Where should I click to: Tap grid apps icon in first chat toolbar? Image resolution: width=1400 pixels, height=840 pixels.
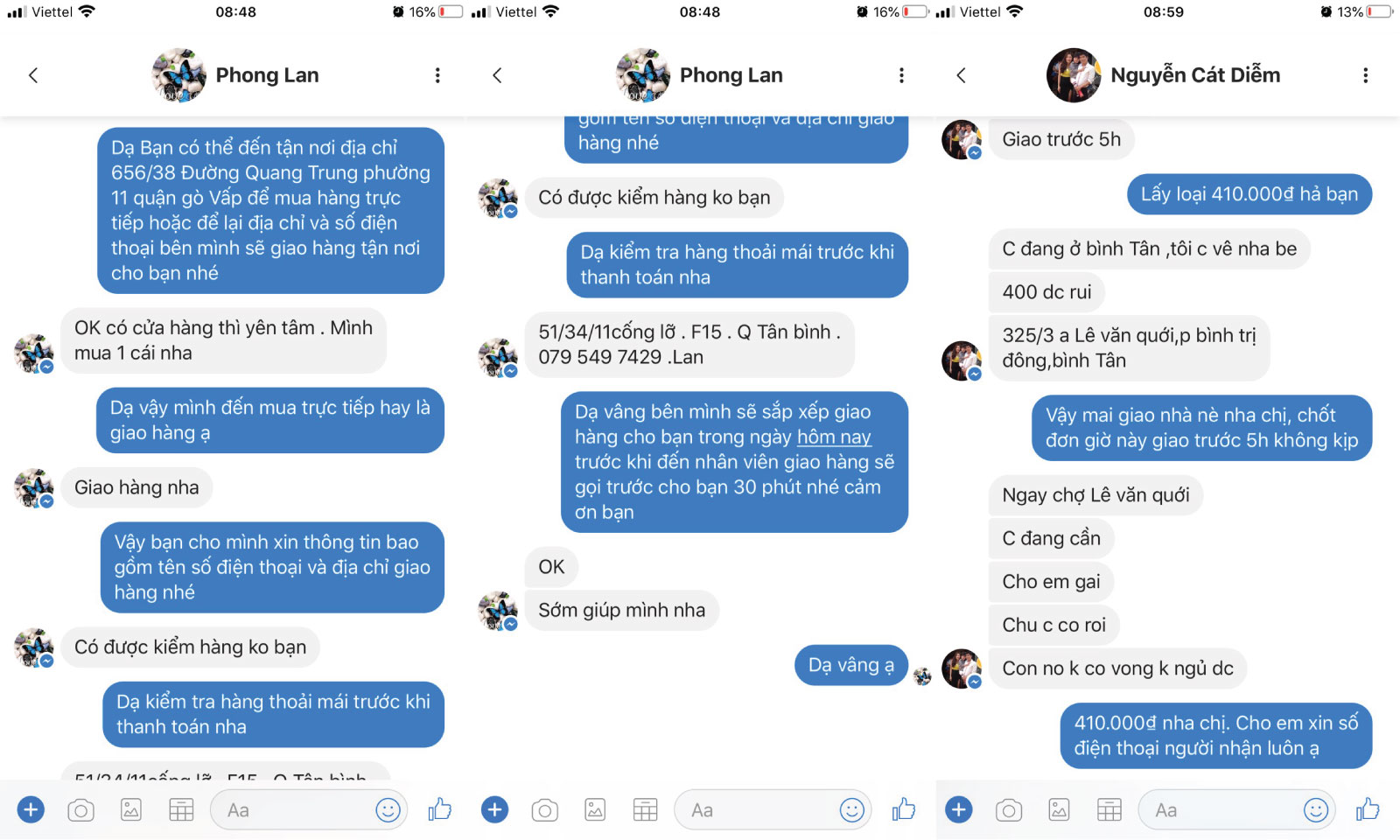(181, 810)
